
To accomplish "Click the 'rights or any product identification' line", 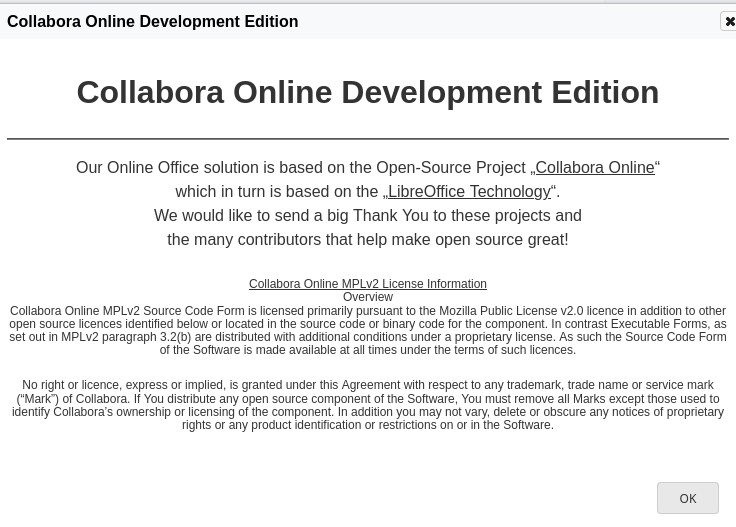I will pyautogui.click(x=367, y=425).
